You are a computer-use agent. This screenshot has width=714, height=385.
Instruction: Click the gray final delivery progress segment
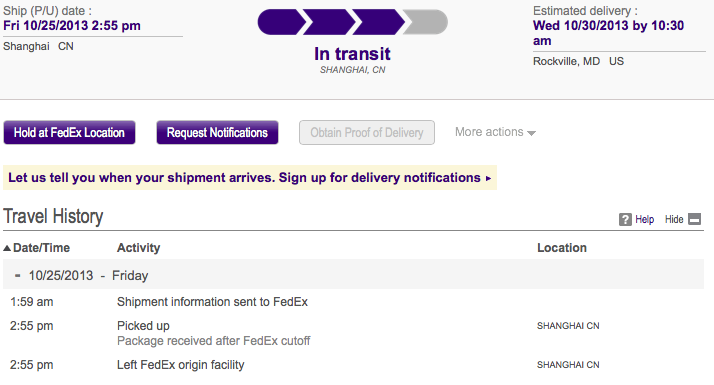click(x=425, y=22)
